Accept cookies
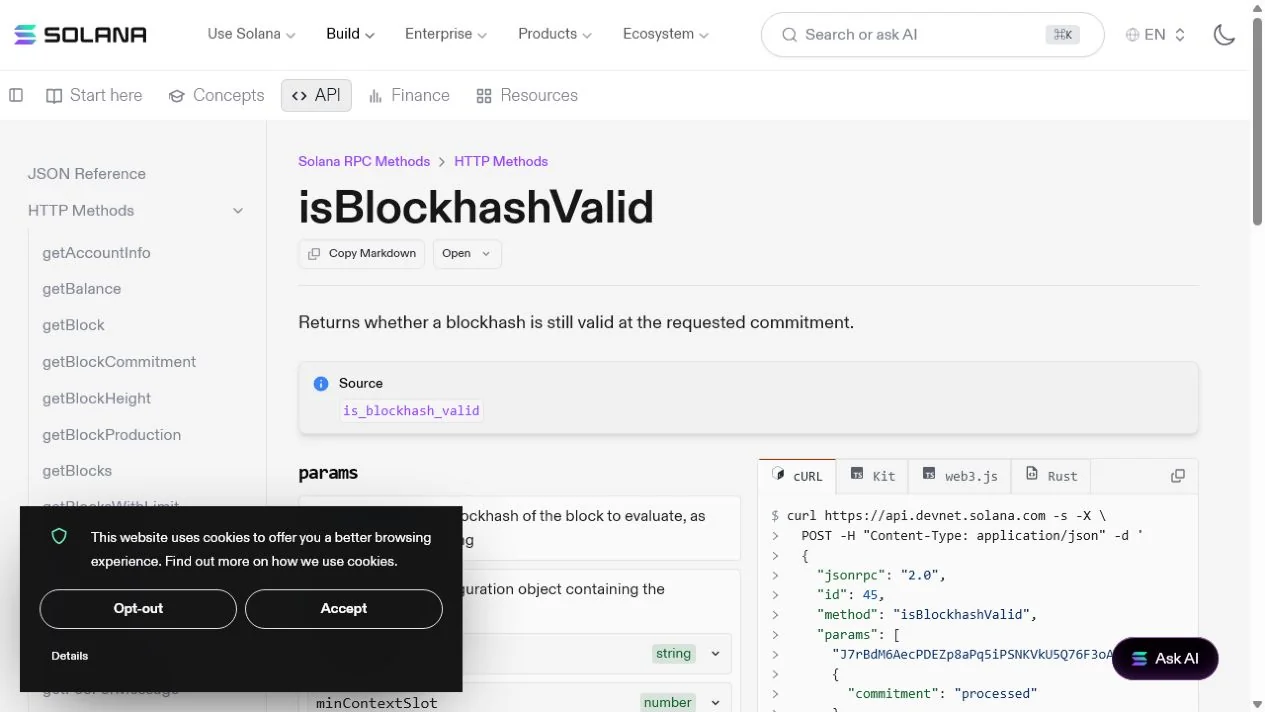This screenshot has height=712, width=1265. [x=344, y=609]
